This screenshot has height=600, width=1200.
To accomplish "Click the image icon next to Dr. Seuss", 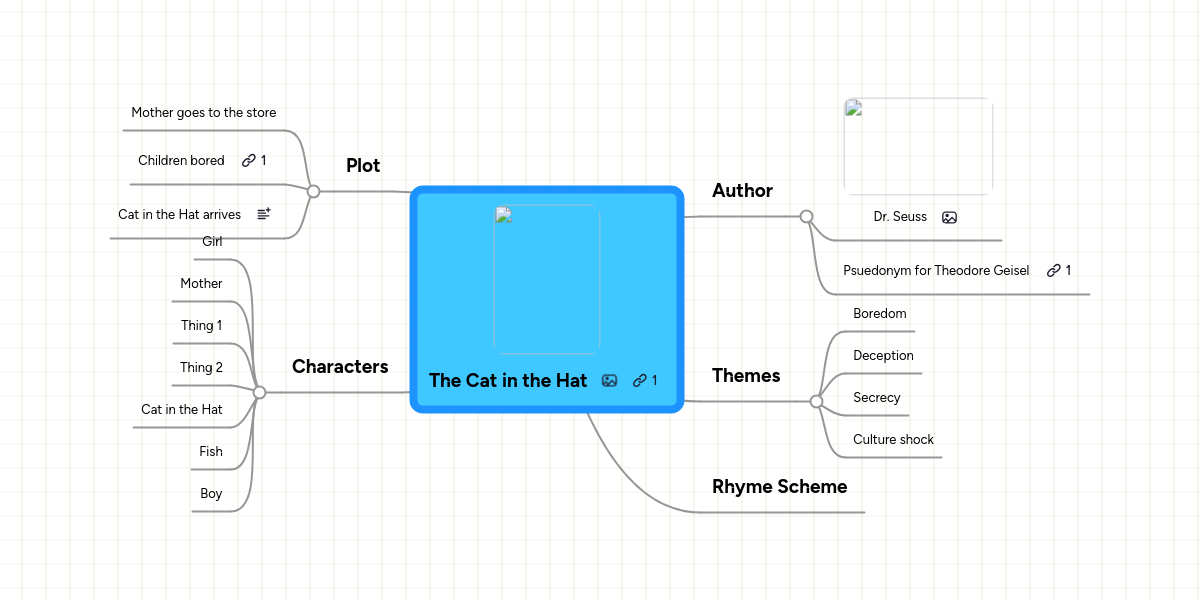I will coord(949,217).
